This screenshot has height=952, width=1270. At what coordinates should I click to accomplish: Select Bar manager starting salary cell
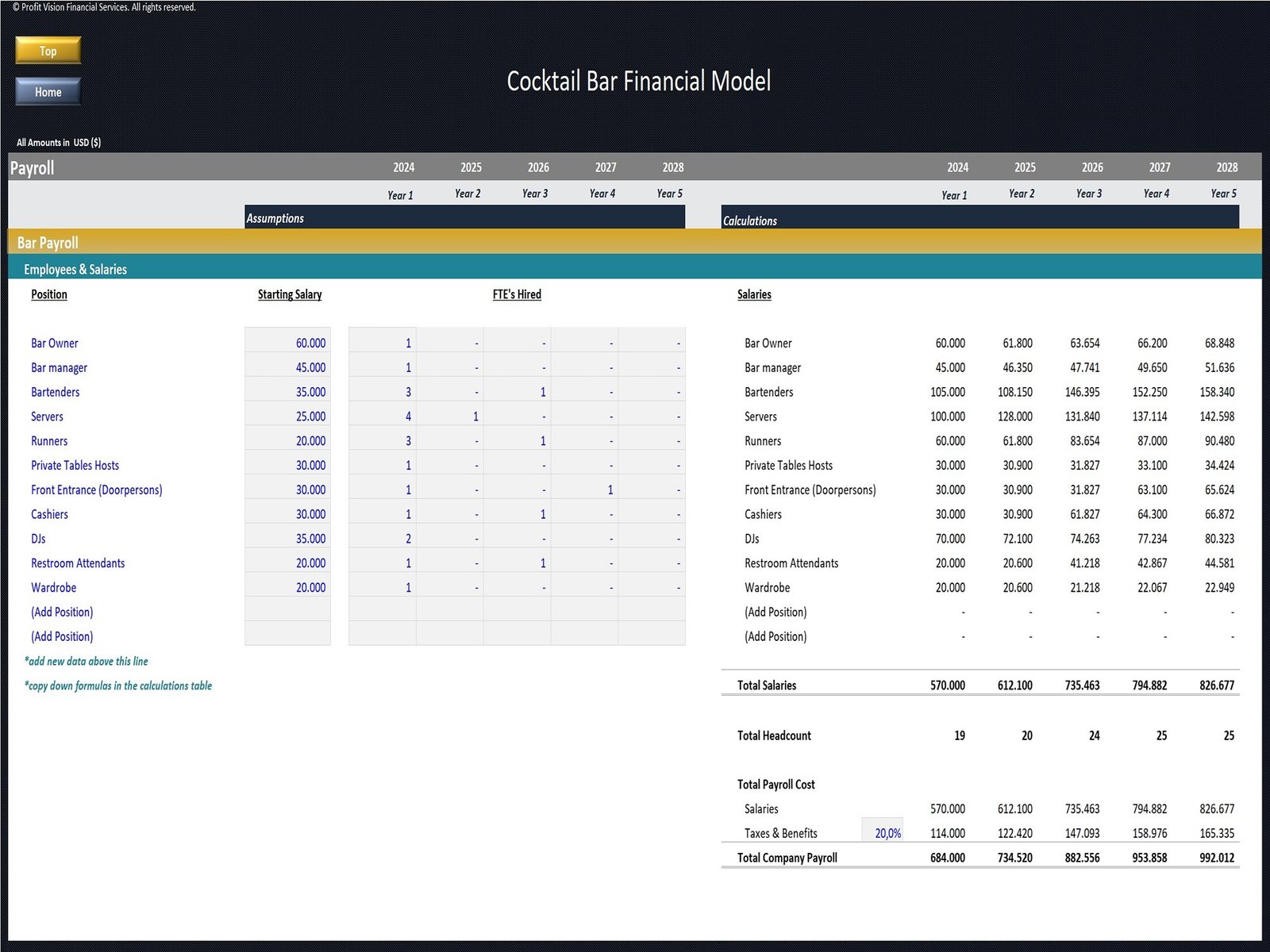click(x=288, y=367)
